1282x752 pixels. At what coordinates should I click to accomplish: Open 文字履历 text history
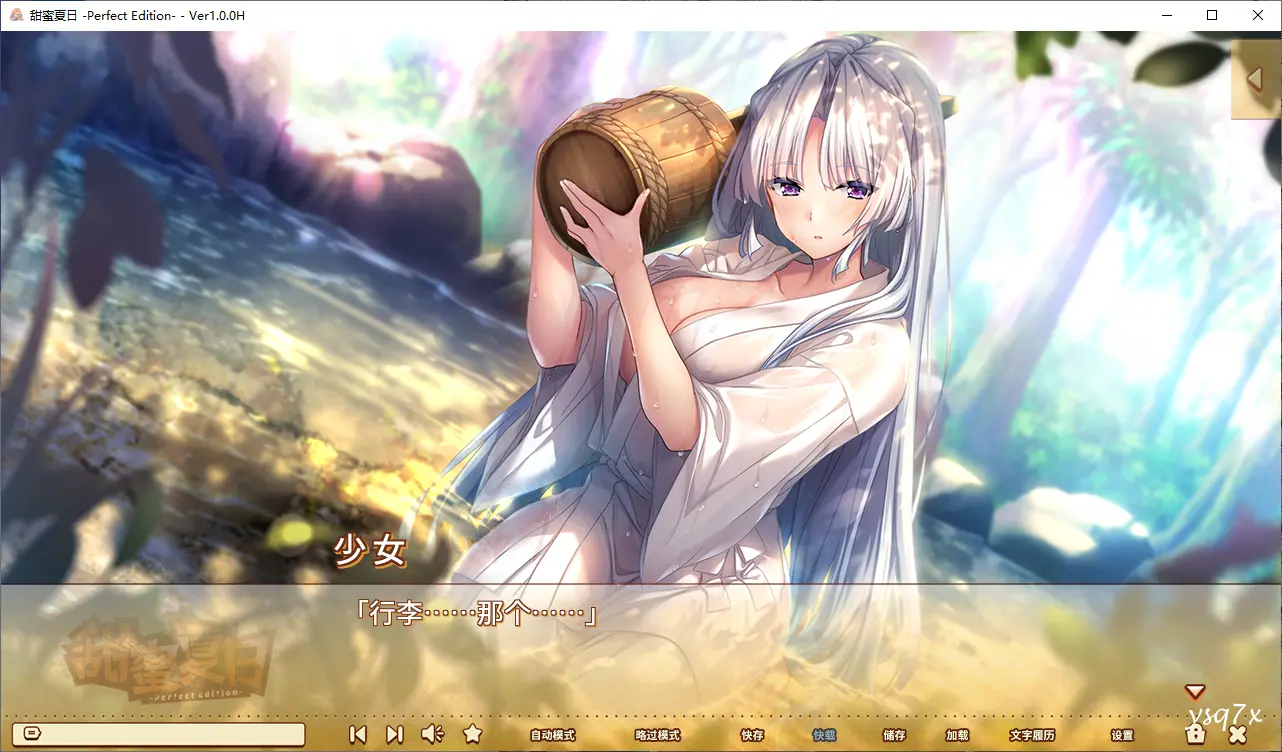[x=1032, y=735]
